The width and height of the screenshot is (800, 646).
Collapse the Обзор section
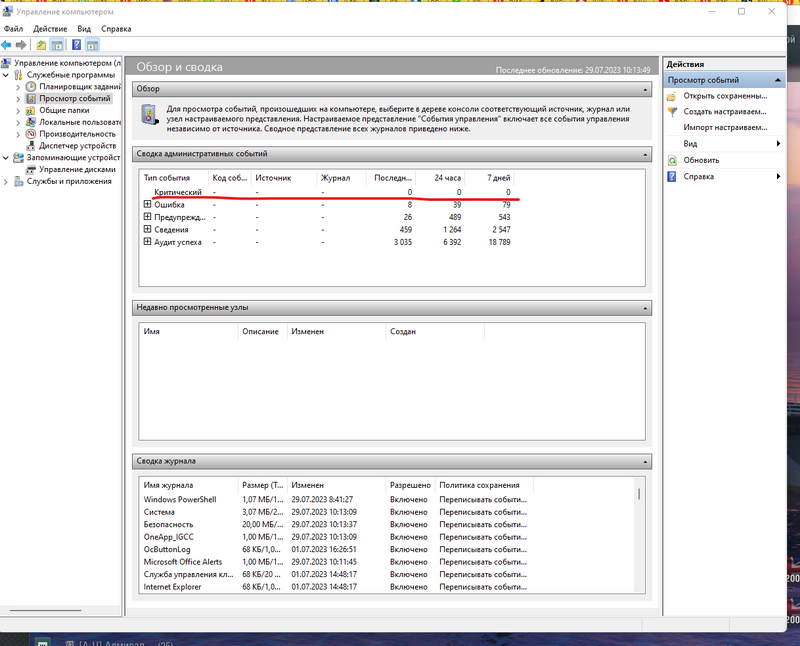click(x=645, y=89)
